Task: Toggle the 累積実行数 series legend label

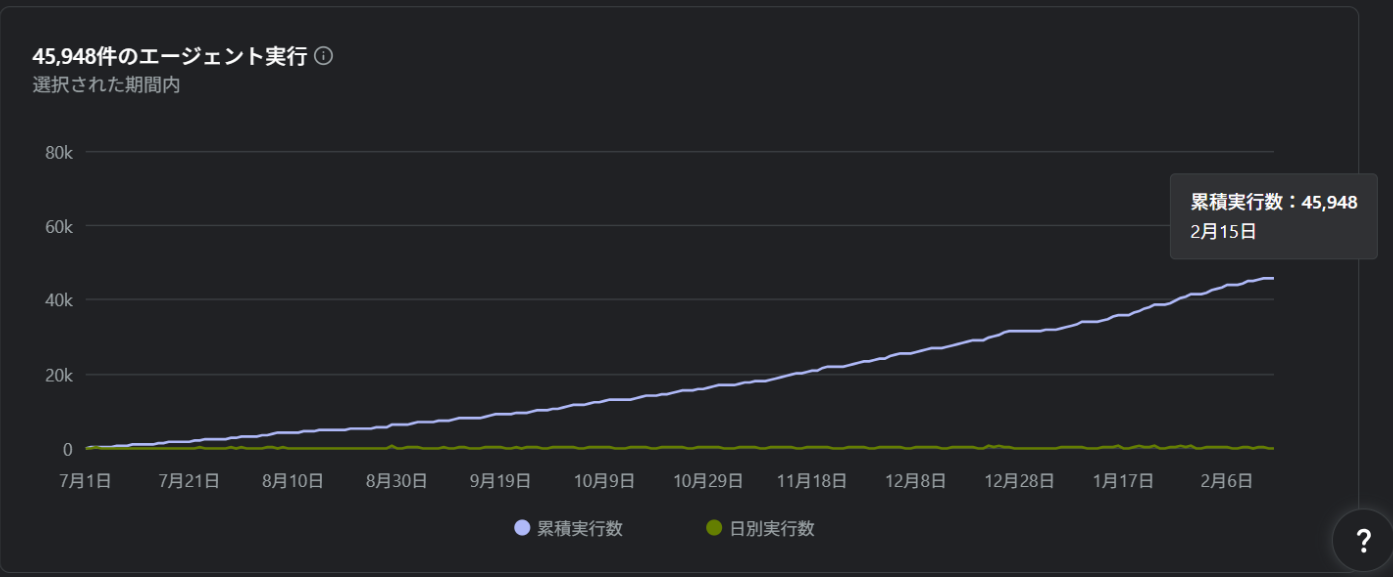Action: 580,529
